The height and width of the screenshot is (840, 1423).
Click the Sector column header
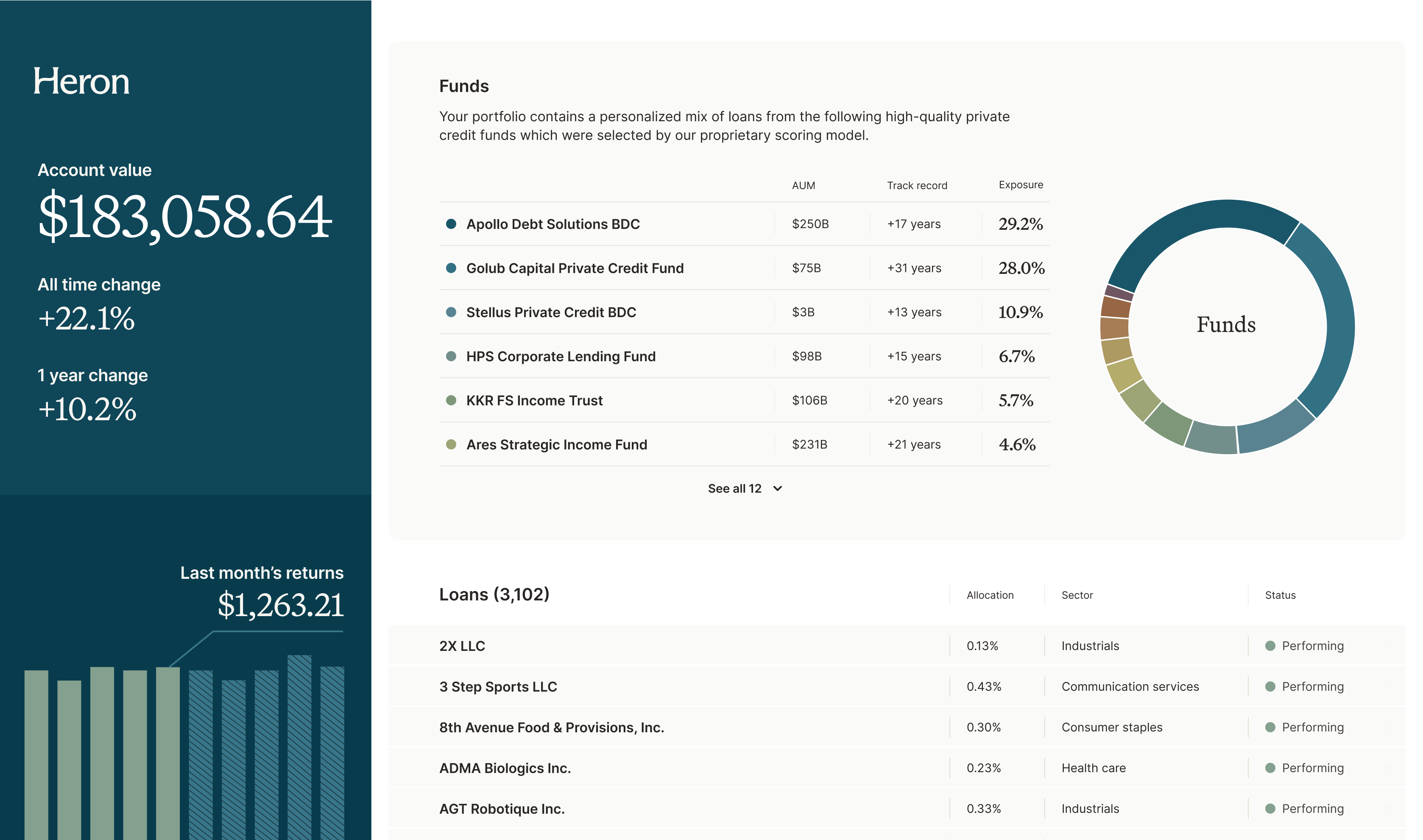1077,595
